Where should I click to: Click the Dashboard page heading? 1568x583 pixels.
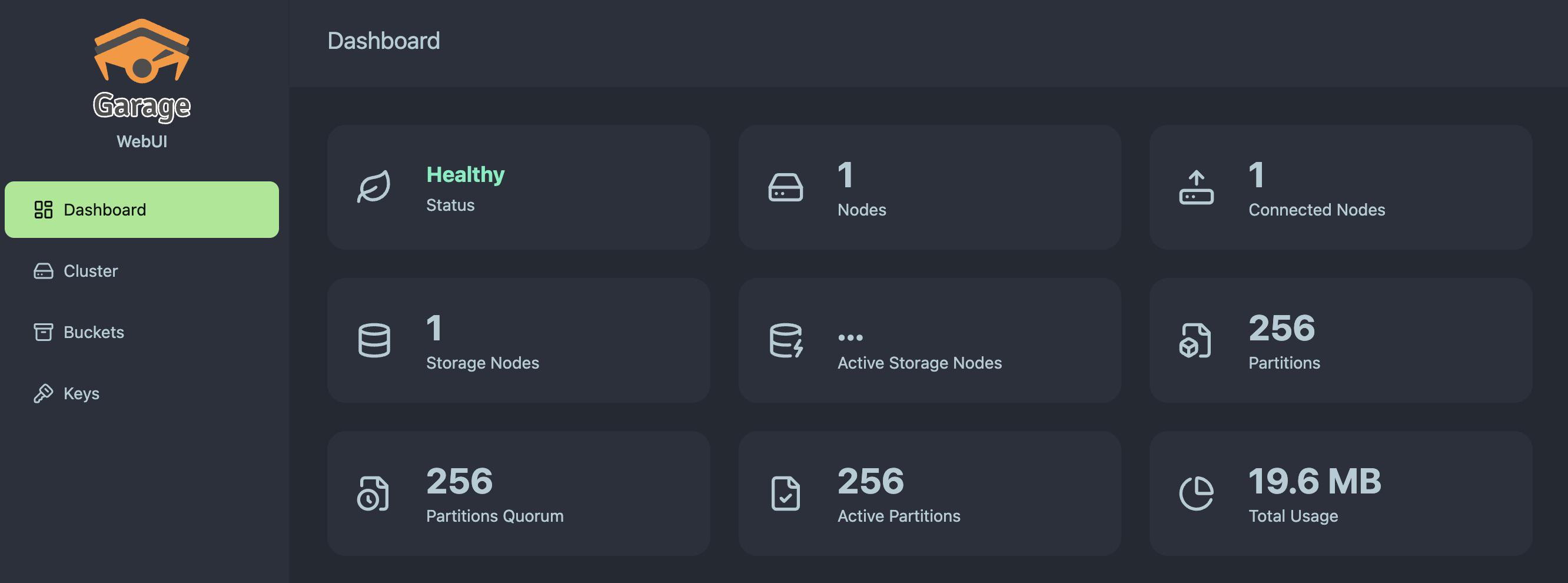click(x=384, y=41)
